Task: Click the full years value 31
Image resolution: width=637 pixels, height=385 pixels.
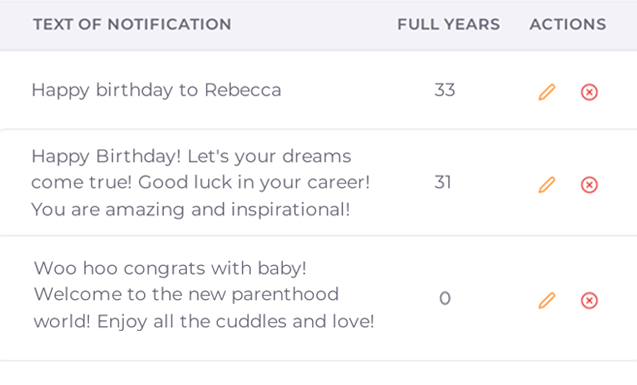Action: pos(443,182)
